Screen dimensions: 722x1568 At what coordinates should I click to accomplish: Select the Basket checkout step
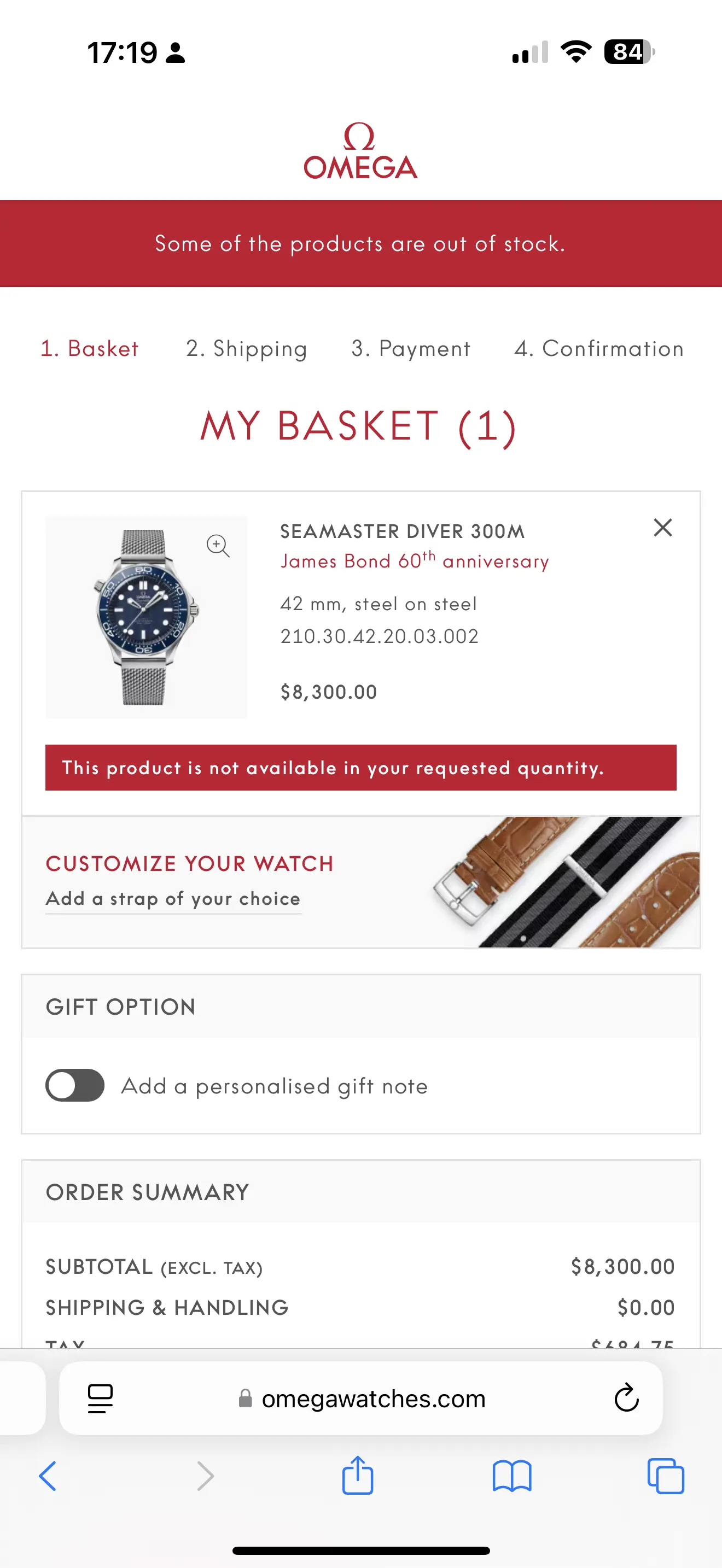[90, 349]
